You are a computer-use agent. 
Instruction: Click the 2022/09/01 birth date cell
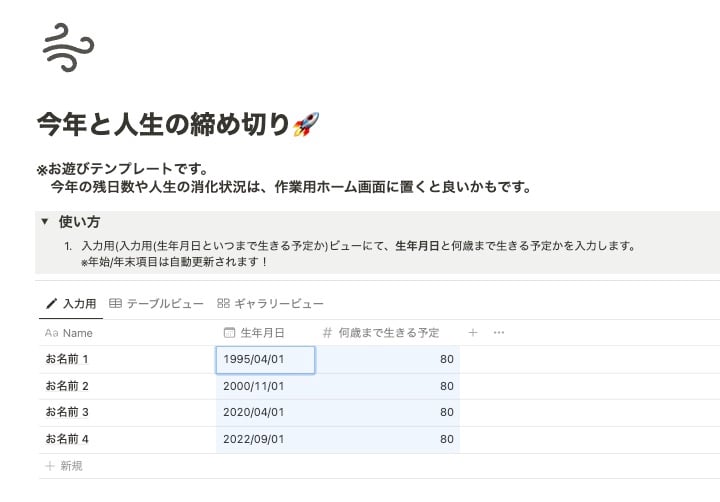pos(265,439)
